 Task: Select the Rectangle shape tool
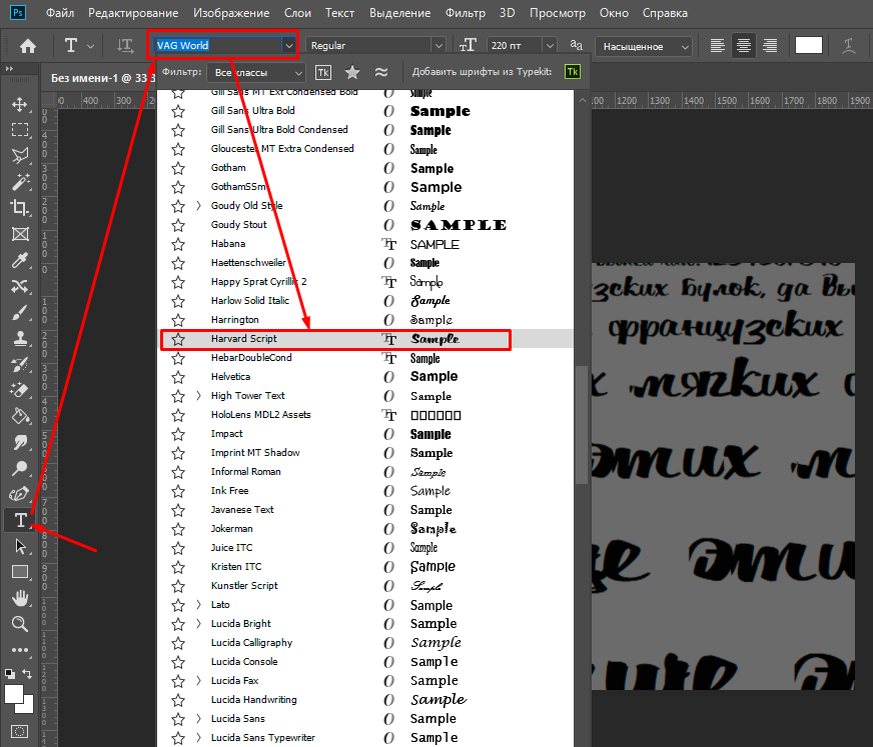click(x=20, y=572)
